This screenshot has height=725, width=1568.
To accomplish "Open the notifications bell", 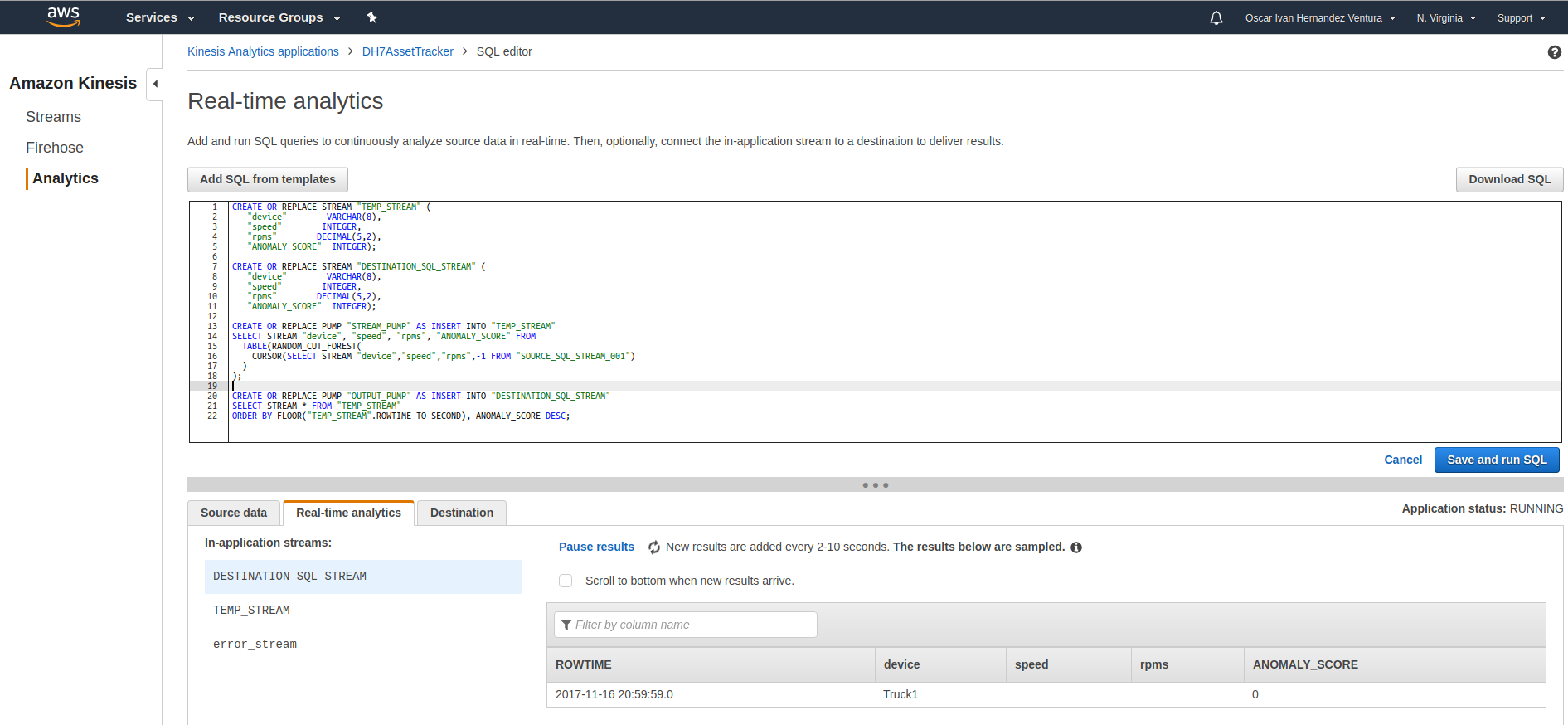I will [x=1216, y=17].
